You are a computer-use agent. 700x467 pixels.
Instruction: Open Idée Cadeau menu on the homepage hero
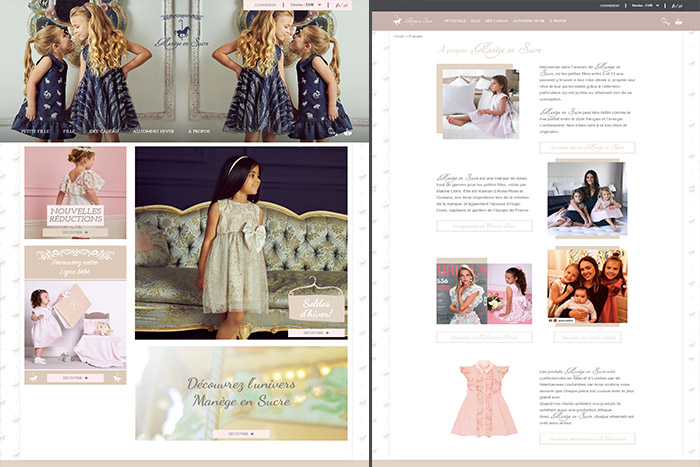(x=104, y=131)
